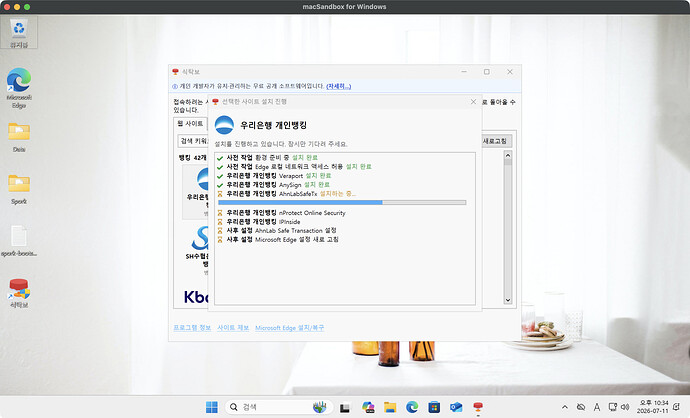
Task: Open the notification bell in tray
Action: [677, 407]
